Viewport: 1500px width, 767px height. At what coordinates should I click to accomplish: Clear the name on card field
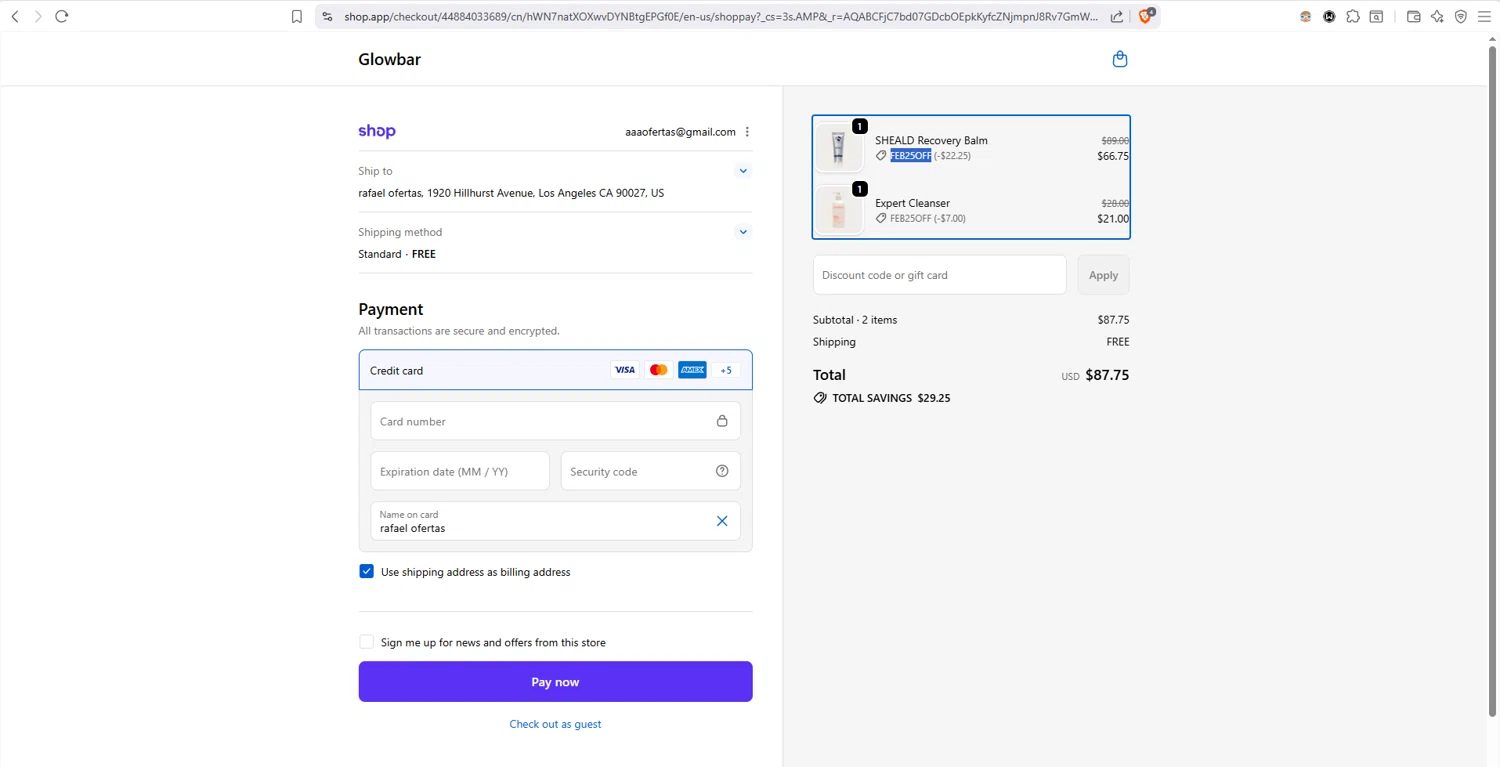tap(722, 521)
